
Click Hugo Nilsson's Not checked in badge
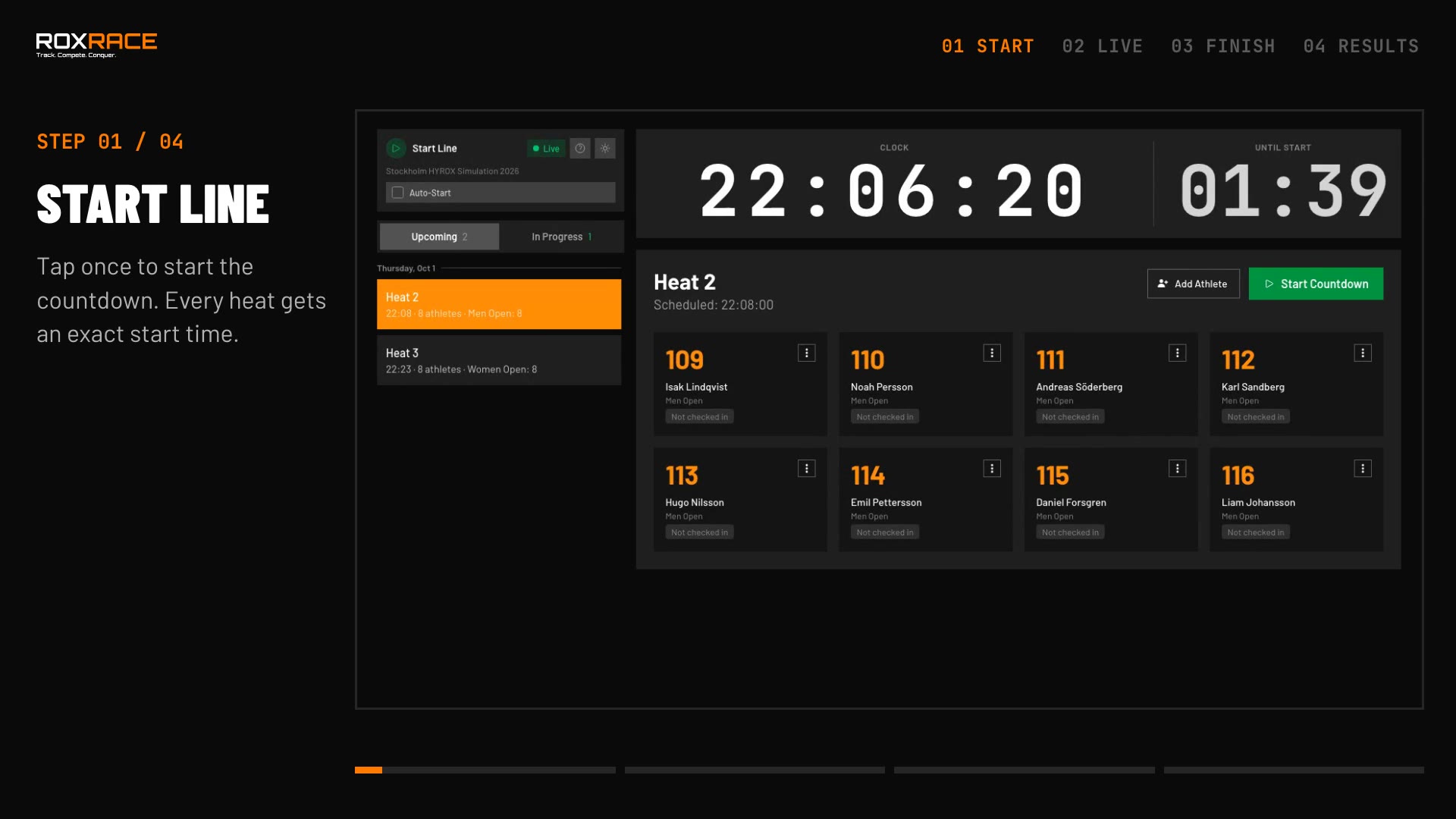coord(699,532)
